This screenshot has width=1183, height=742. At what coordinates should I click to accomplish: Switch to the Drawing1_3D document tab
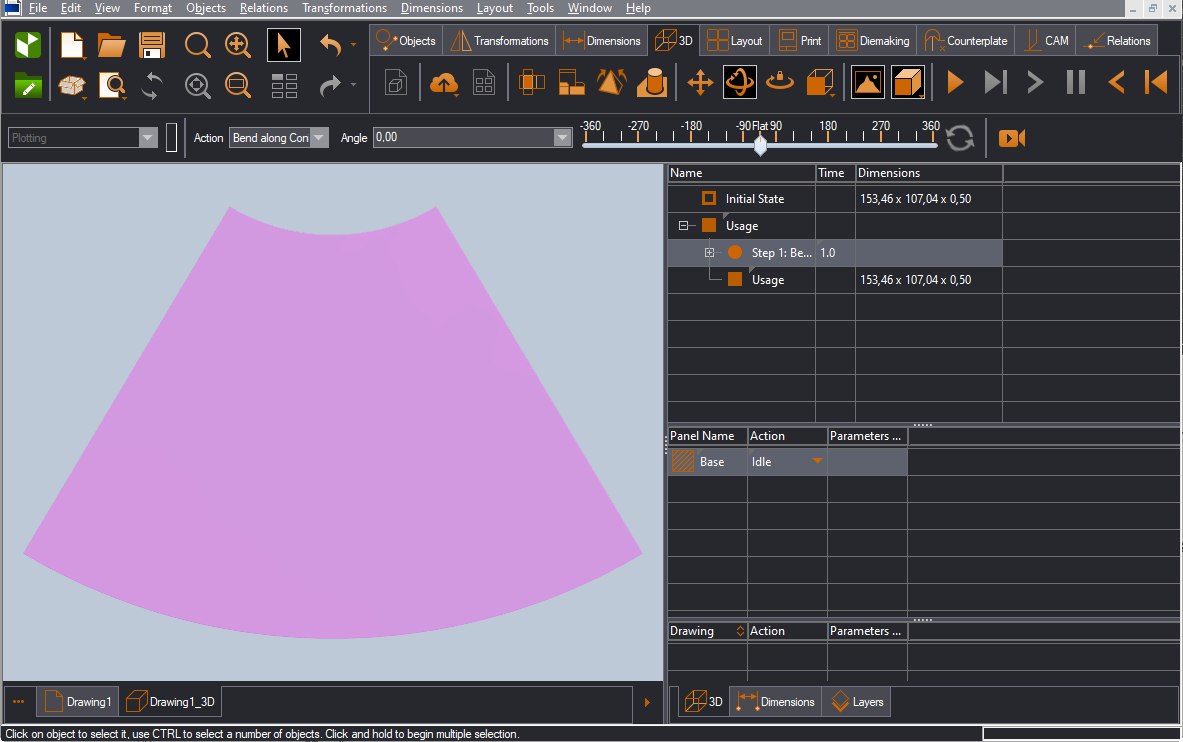170,702
